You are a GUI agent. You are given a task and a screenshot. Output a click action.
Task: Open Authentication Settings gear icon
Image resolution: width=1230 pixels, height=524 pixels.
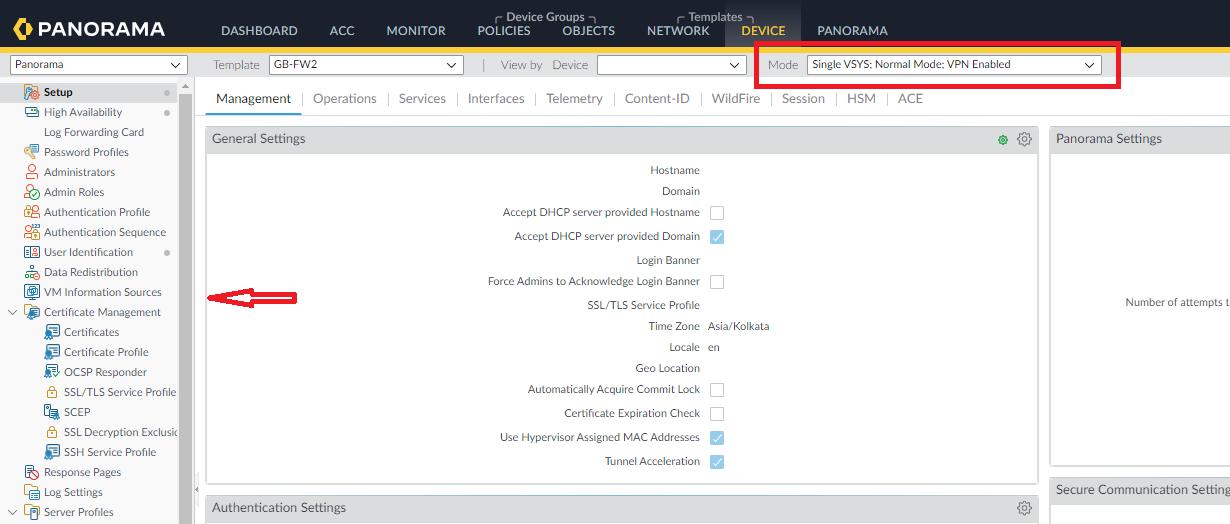point(1024,508)
